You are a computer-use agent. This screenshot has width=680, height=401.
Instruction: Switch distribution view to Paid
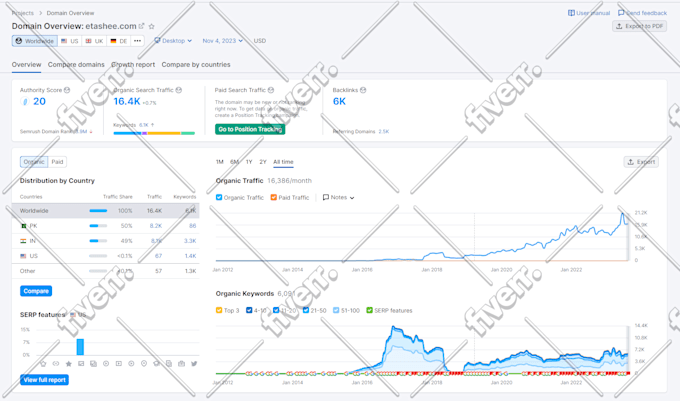tap(57, 162)
